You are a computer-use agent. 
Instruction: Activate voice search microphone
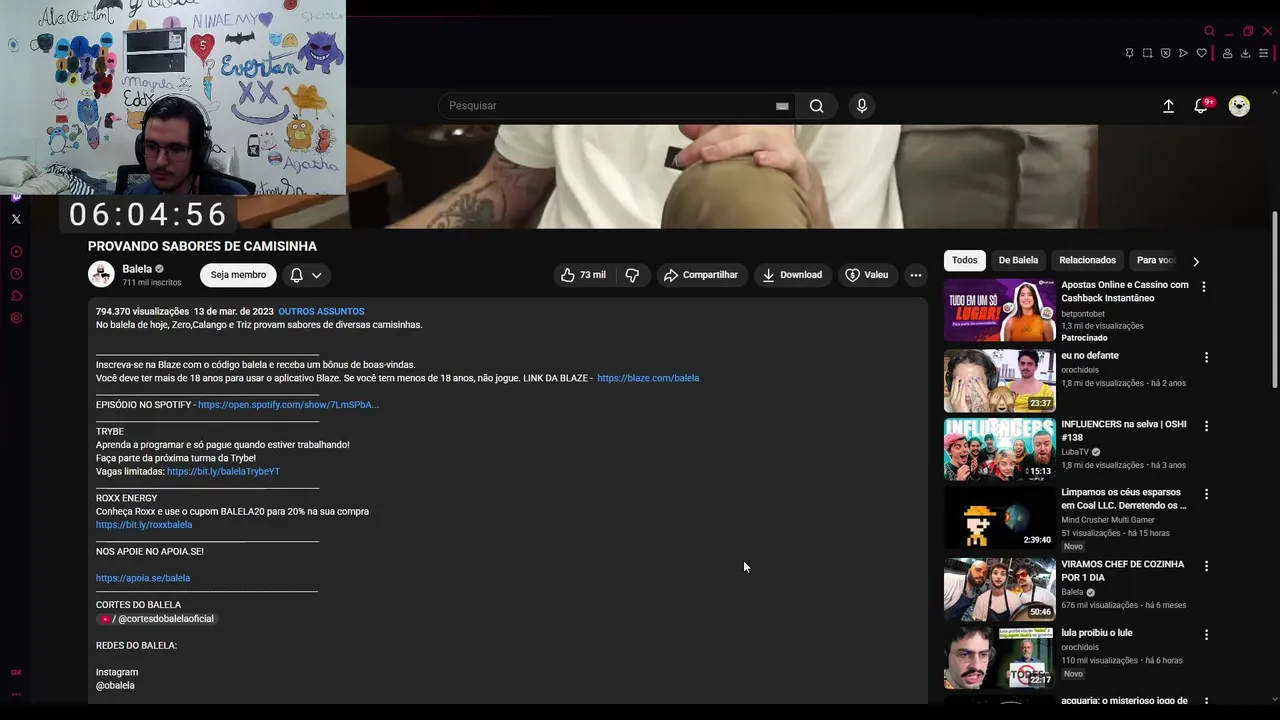pyautogui.click(x=861, y=106)
